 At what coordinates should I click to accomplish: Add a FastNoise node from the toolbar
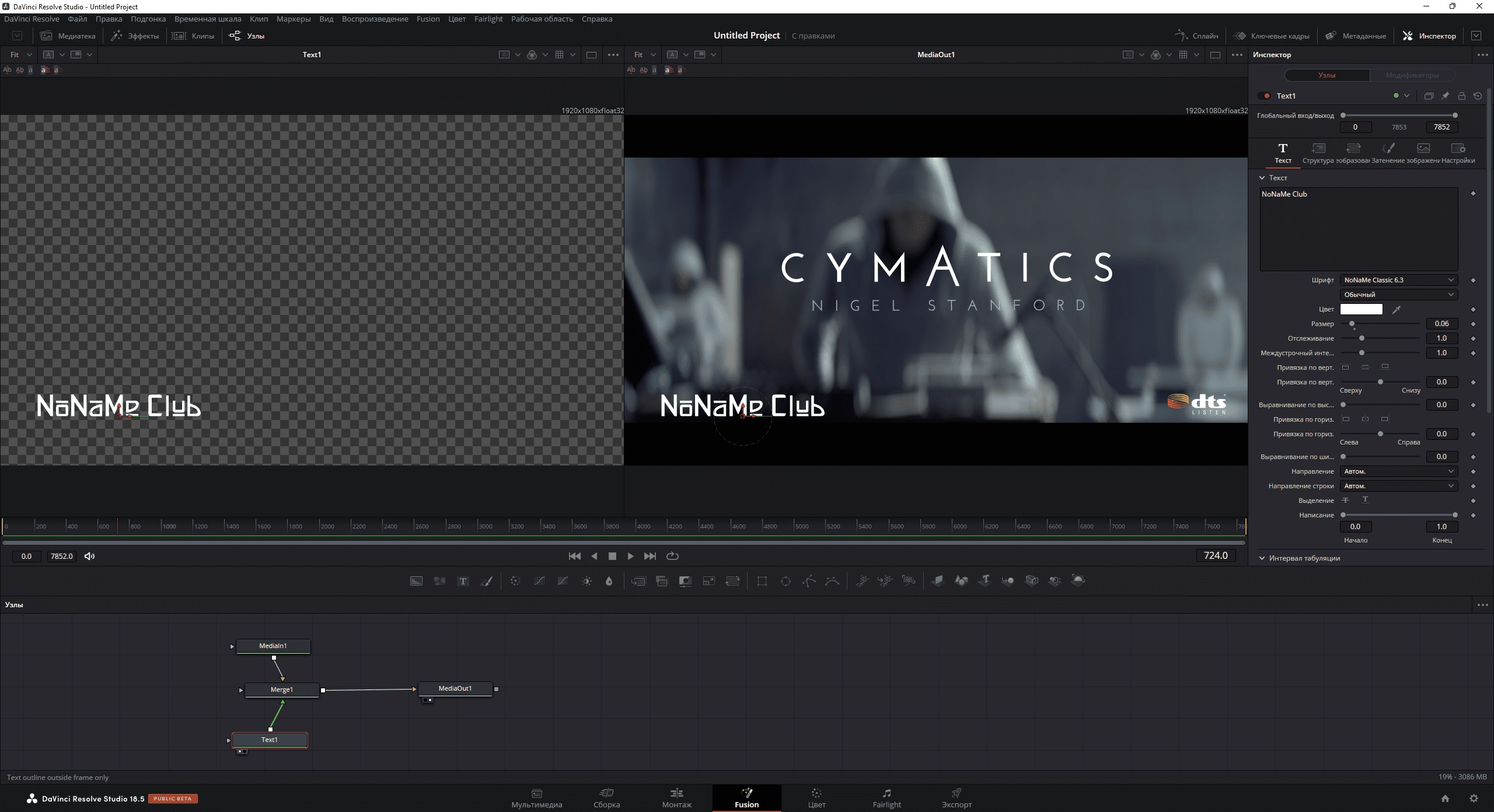(439, 581)
